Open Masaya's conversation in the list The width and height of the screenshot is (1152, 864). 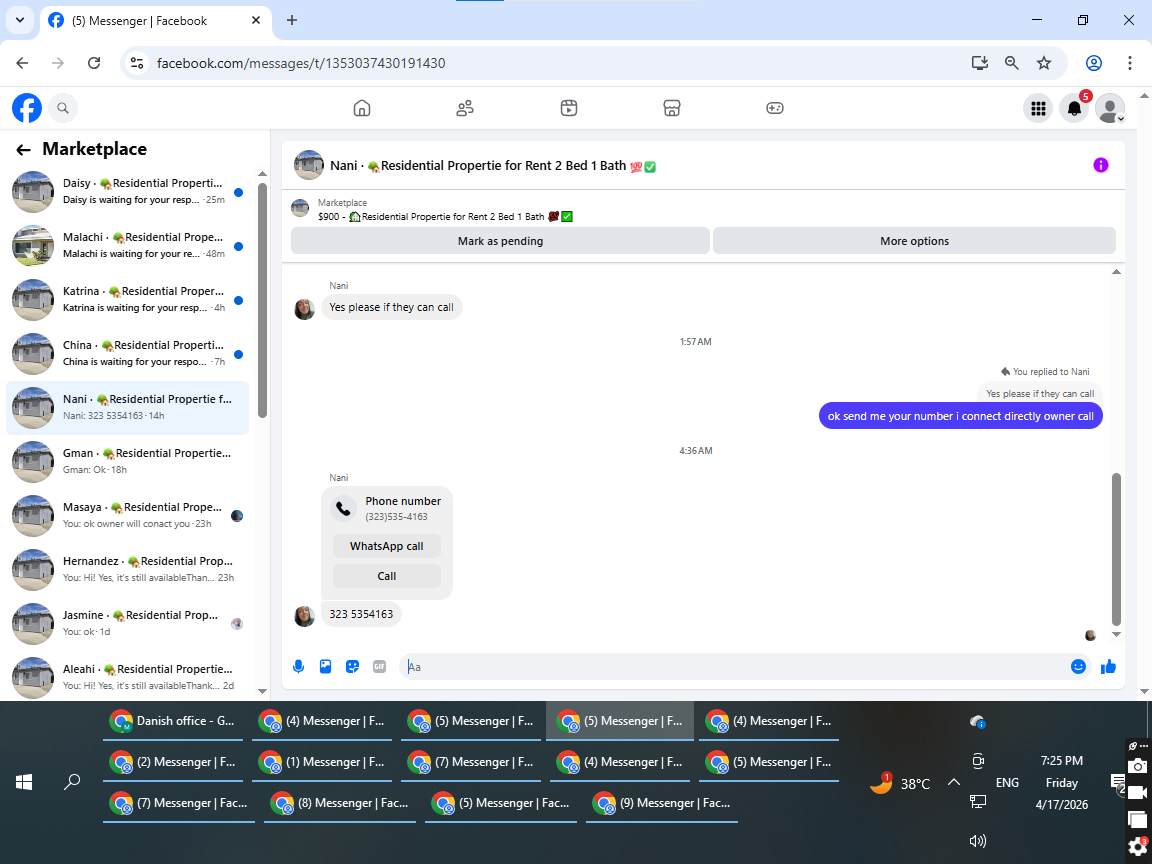pos(127,516)
